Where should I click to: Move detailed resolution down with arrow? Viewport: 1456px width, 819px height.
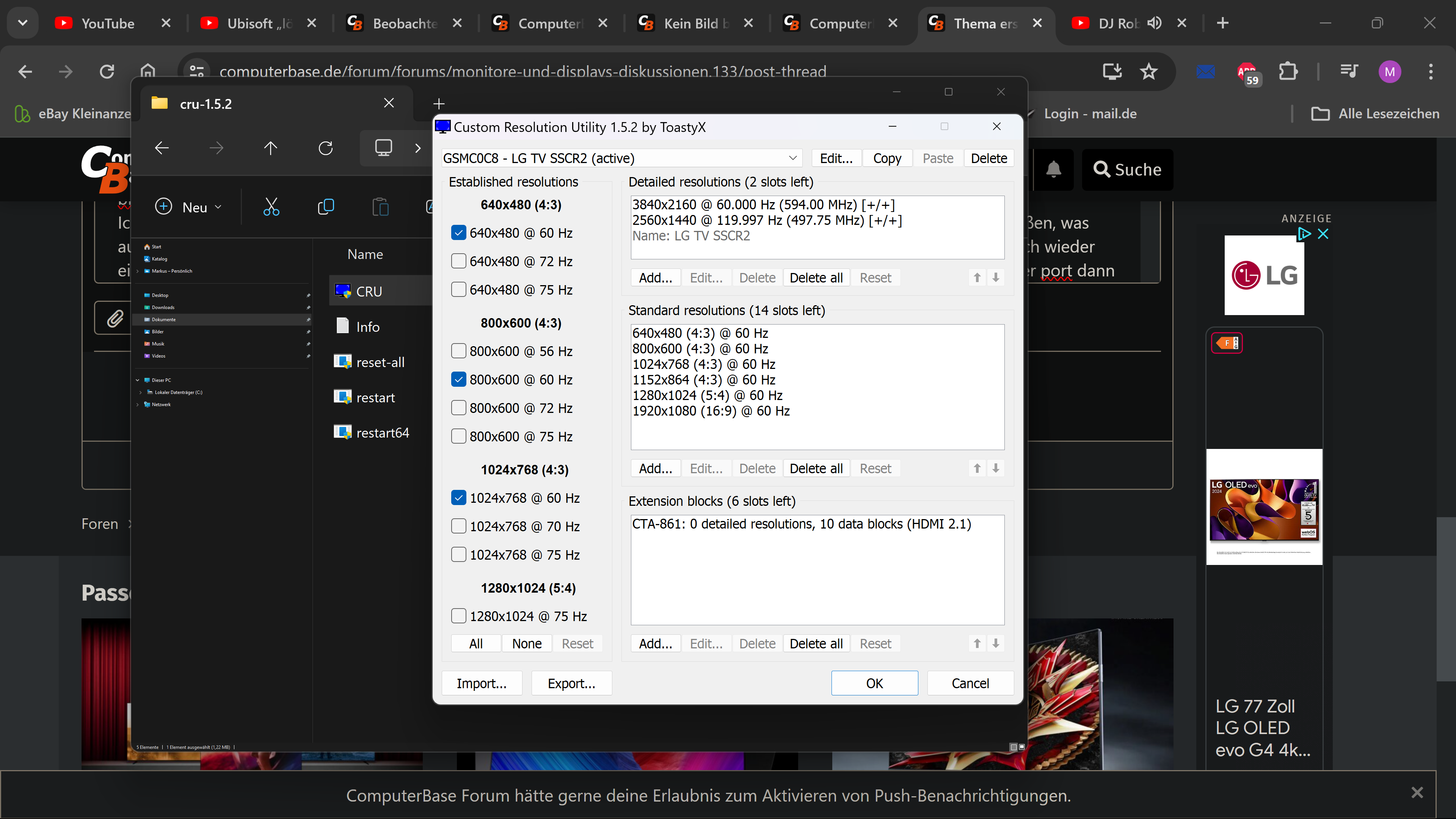pos(996,278)
